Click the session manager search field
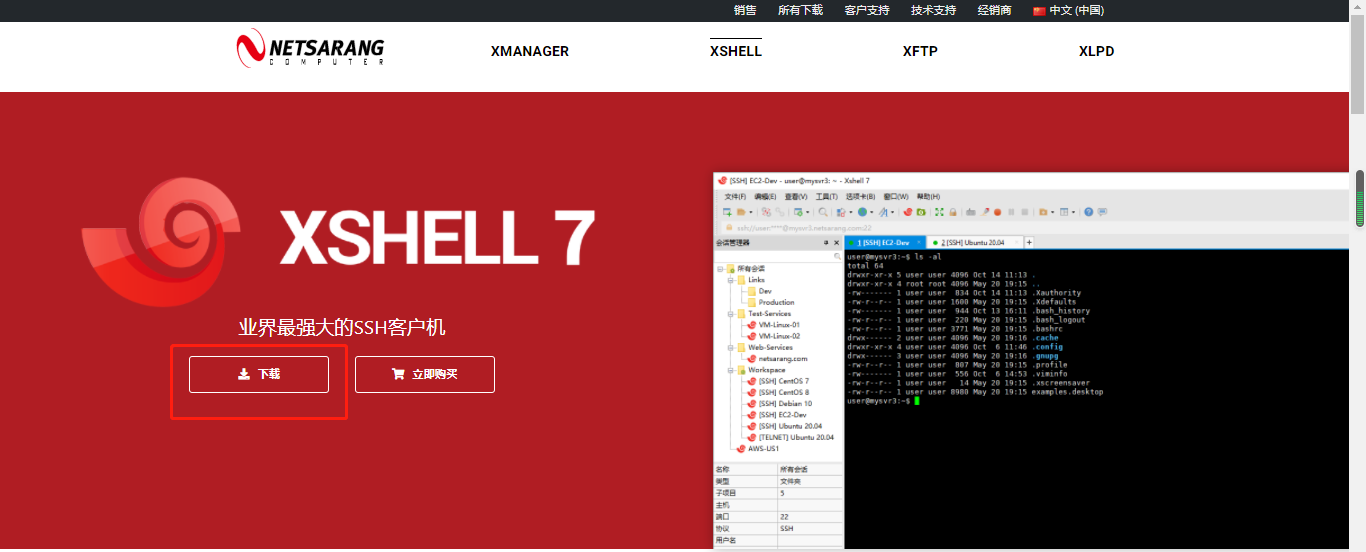Viewport: 1366px width, 552px height. [779, 257]
